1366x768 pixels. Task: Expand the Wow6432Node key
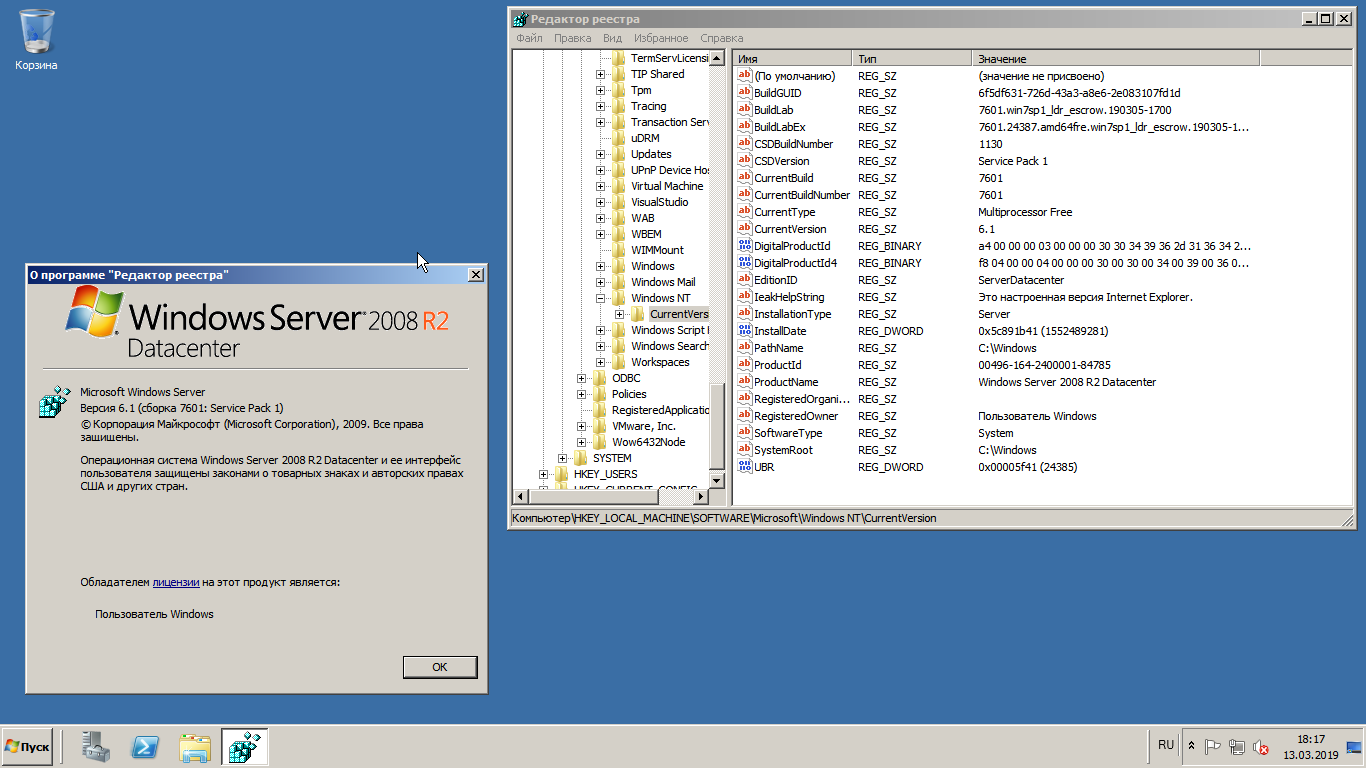click(581, 442)
